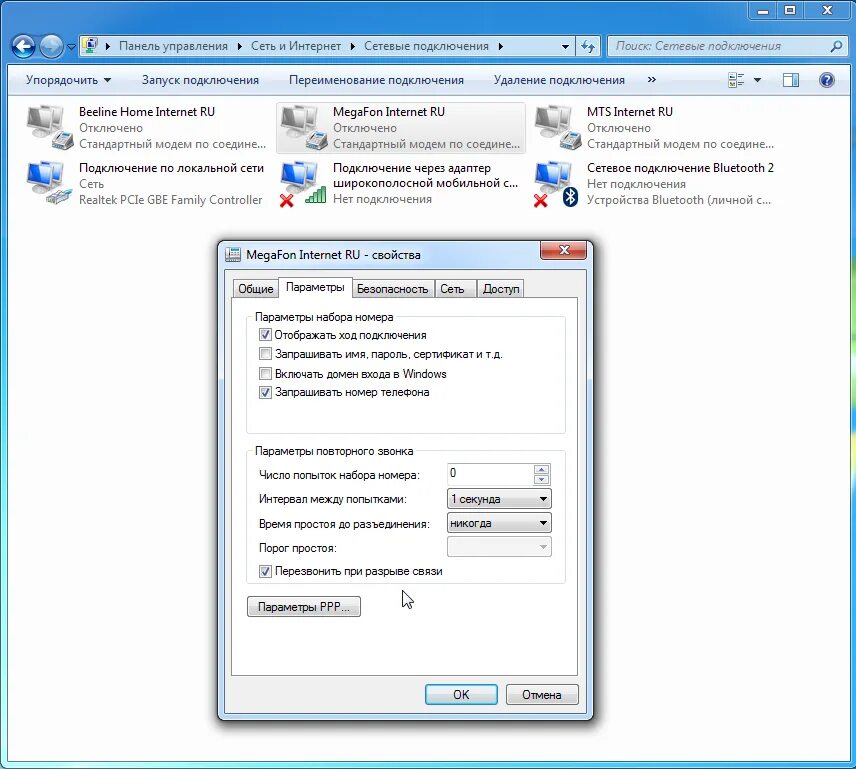Click the refresh button beside address bar
Image resolution: width=856 pixels, height=769 pixels.
pyautogui.click(x=588, y=46)
